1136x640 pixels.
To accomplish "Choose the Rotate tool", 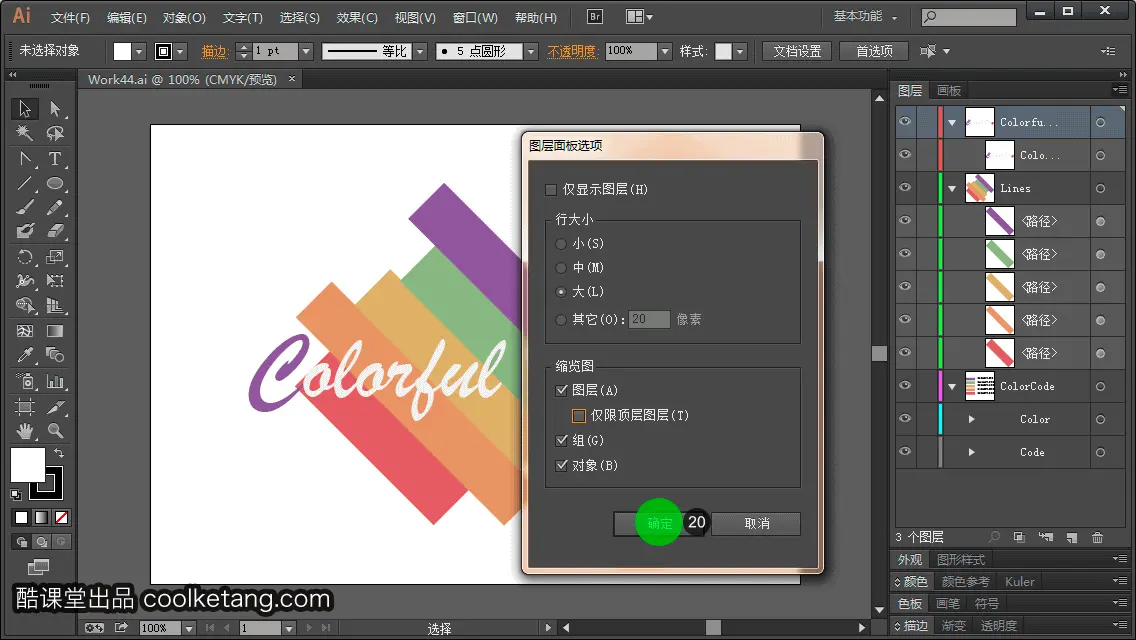I will (25, 257).
